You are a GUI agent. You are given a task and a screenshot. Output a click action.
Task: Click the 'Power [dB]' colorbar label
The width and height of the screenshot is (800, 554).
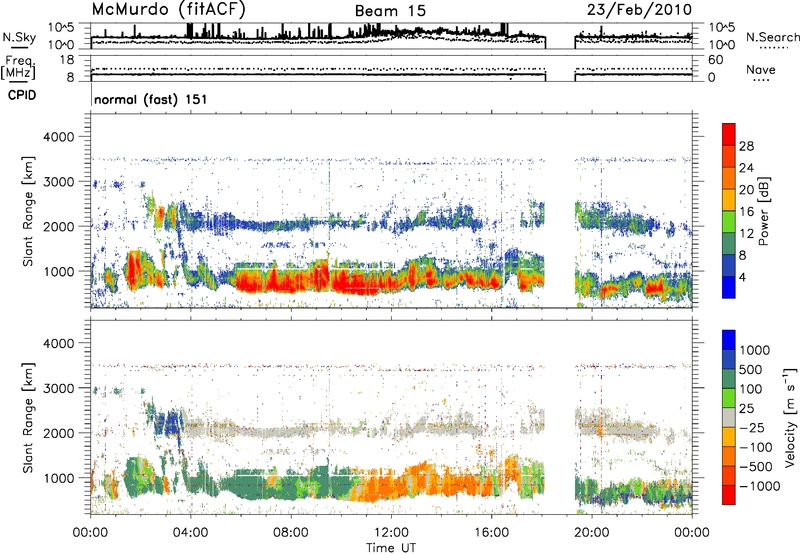[x=763, y=211]
